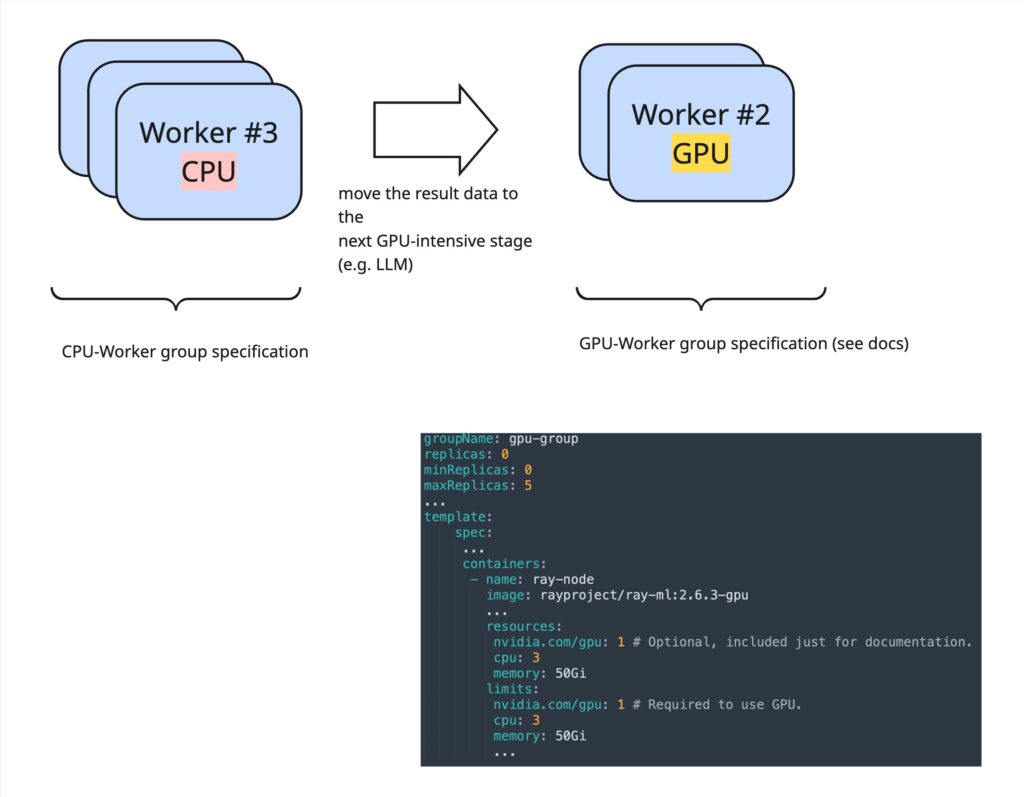
Task: Click the "groupName: gpu-group" code line
Action: tap(501, 439)
